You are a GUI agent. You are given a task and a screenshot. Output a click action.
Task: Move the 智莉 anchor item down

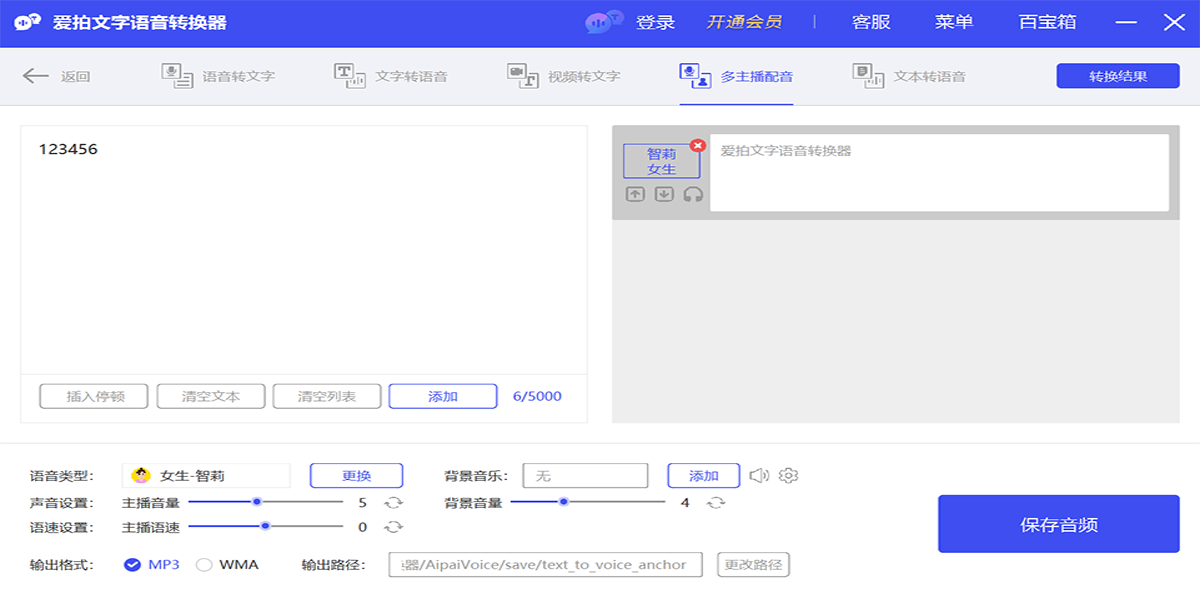click(664, 194)
